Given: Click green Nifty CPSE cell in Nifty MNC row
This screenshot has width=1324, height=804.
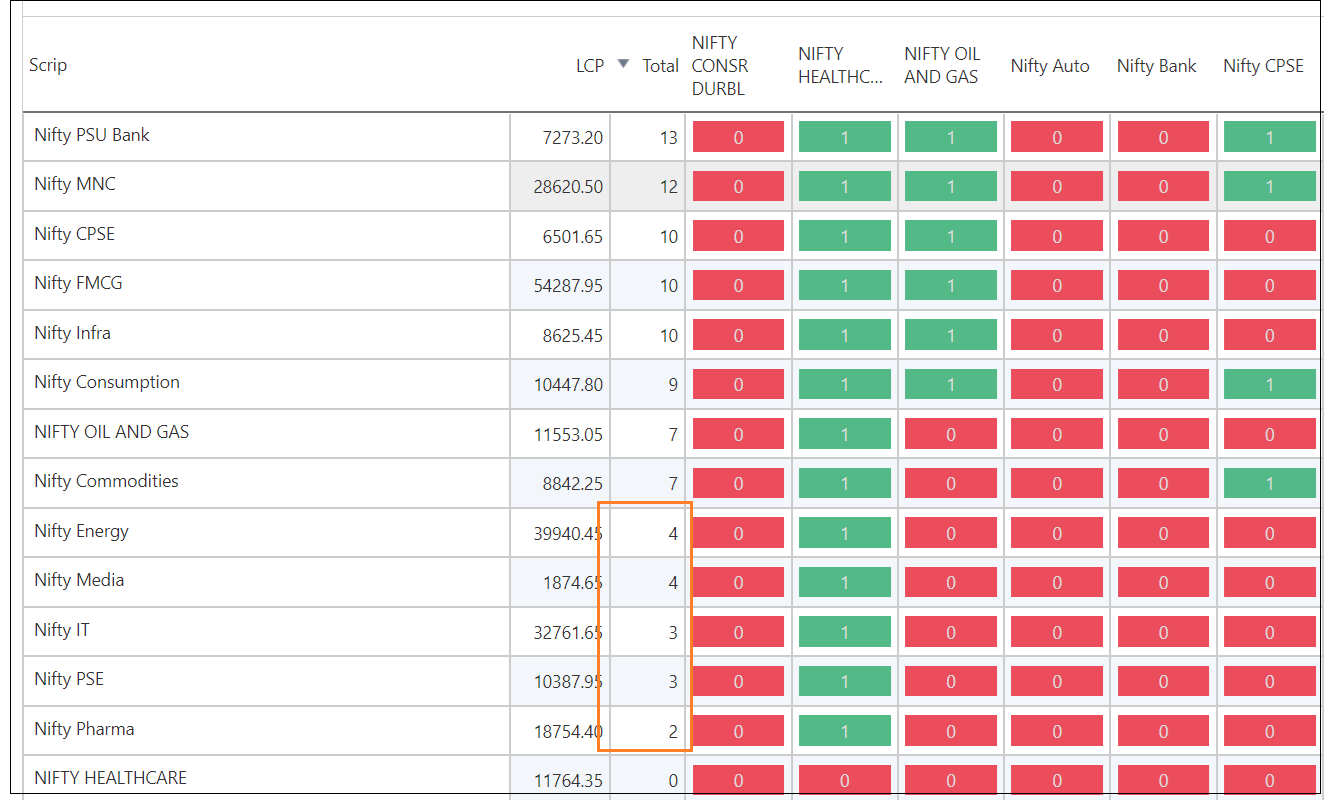Looking at the screenshot, I should pyautogui.click(x=1270, y=187).
